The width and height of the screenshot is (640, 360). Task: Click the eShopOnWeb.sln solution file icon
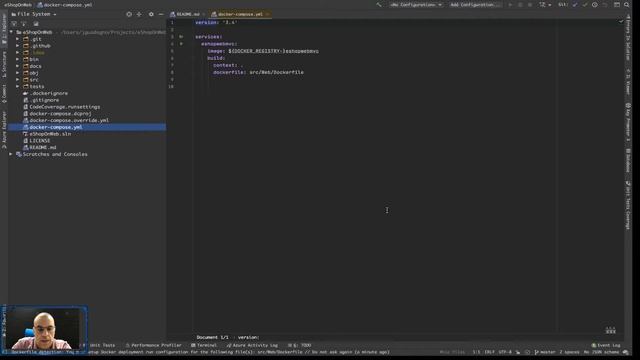click(25, 134)
